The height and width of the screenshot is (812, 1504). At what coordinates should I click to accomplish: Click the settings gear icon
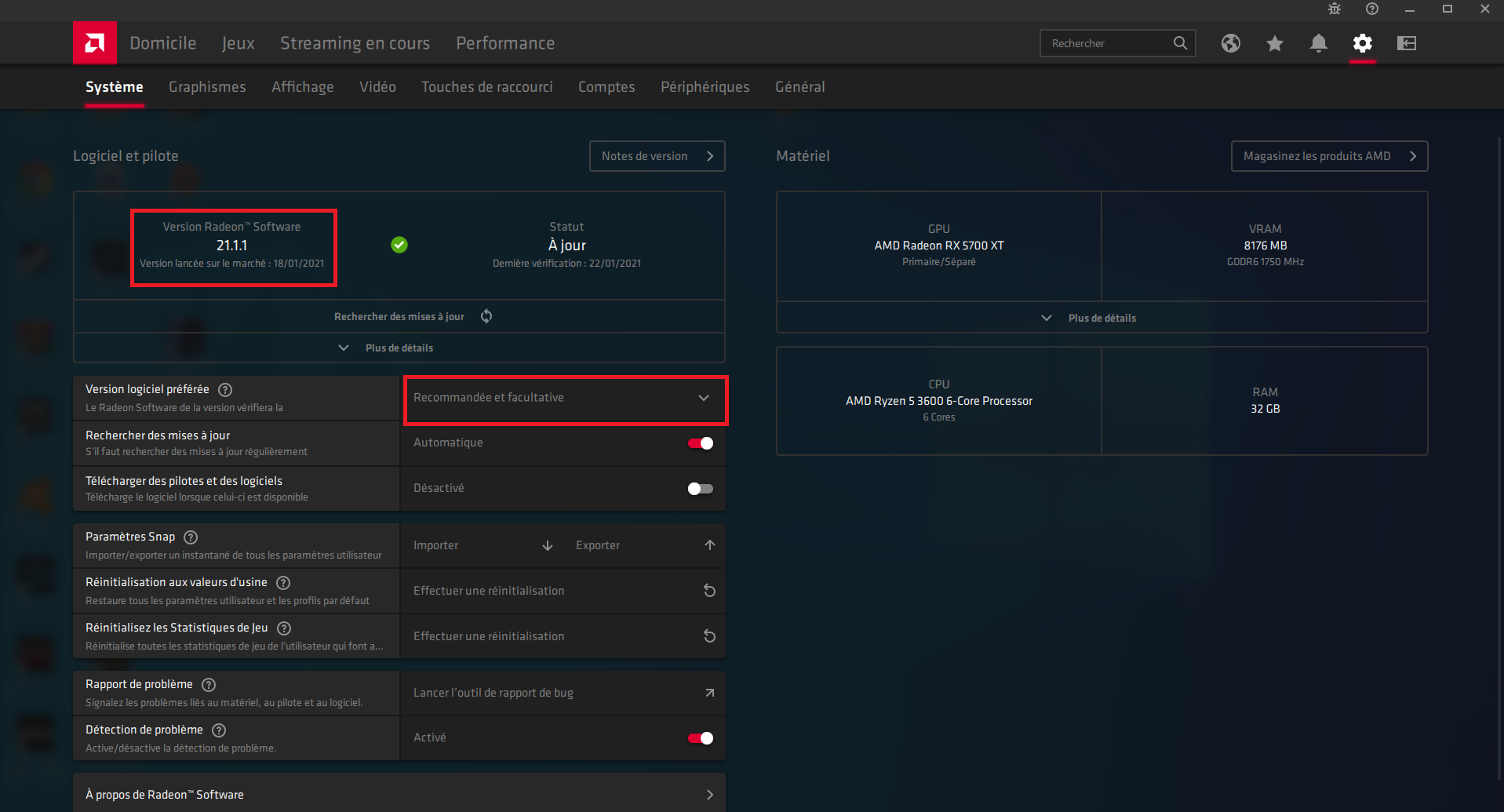1362,43
